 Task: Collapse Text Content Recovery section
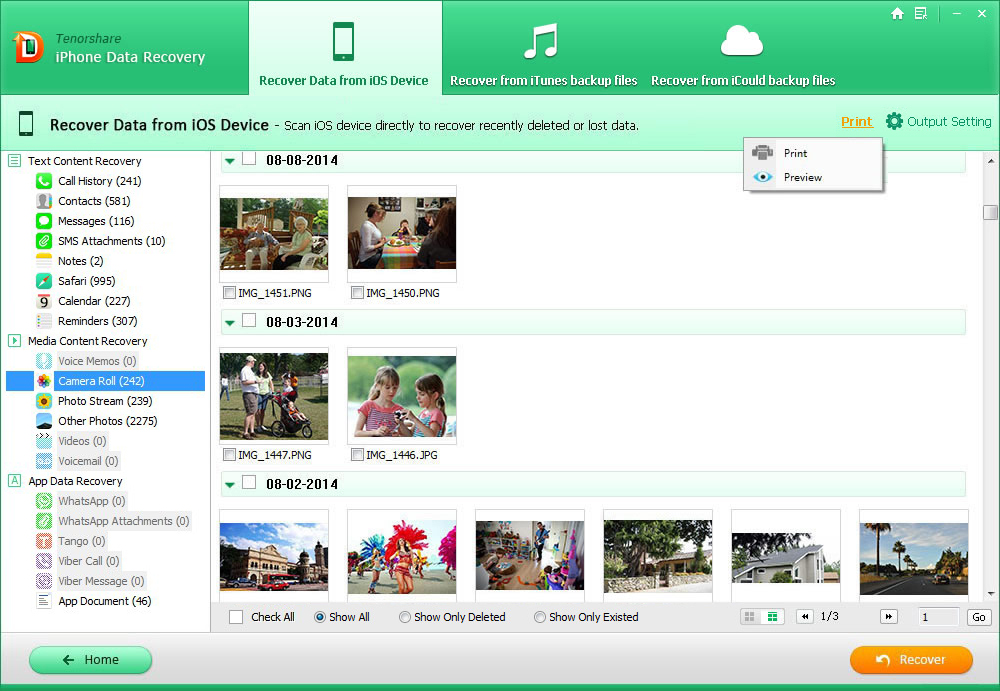[x=14, y=161]
